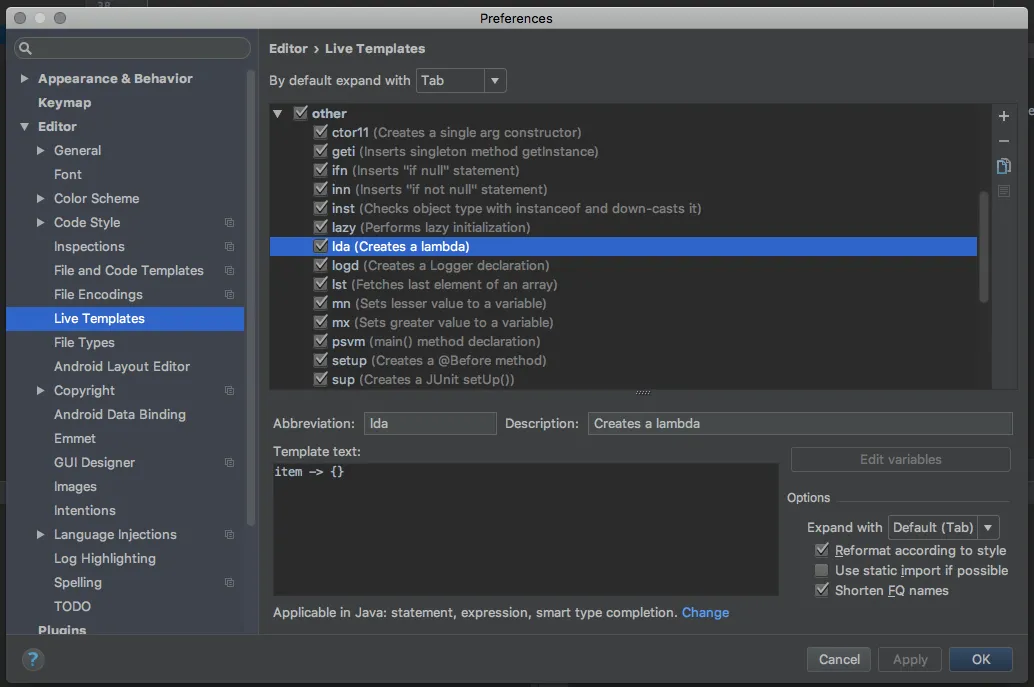Image resolution: width=1034 pixels, height=687 pixels.
Task: Click the remove template minus icon
Action: 1004,141
